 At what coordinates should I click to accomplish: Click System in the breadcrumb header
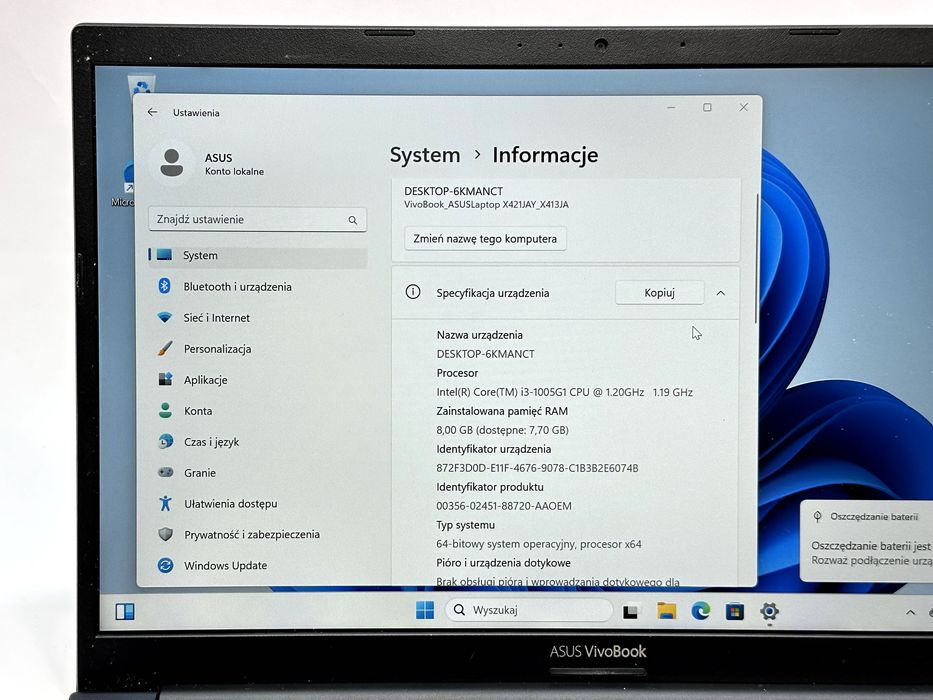coord(425,155)
